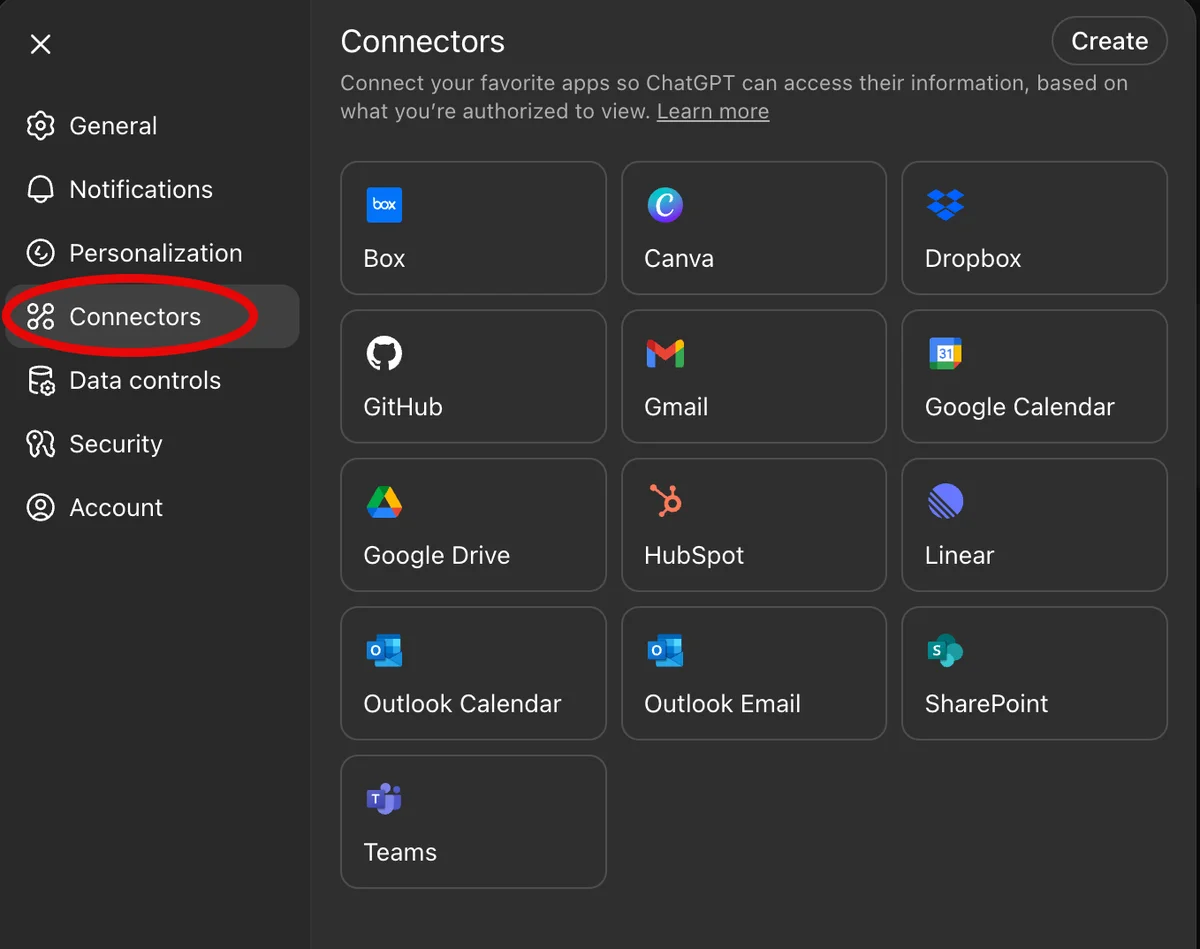Select the "Teams" connector label
Screen dimensions: 1200x949
[400, 852]
